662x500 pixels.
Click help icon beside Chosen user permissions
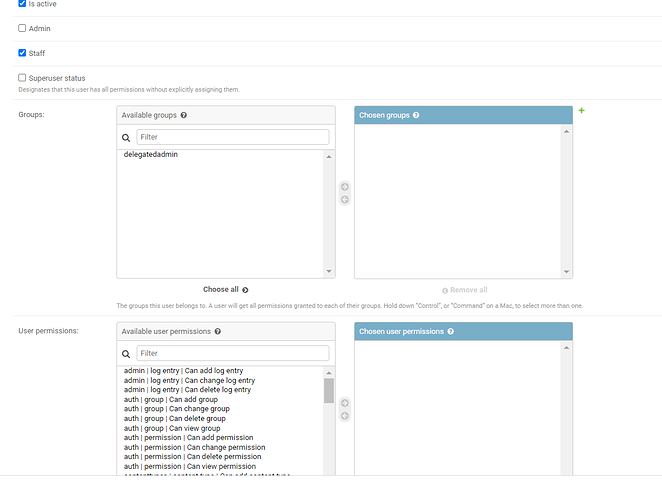click(450, 332)
